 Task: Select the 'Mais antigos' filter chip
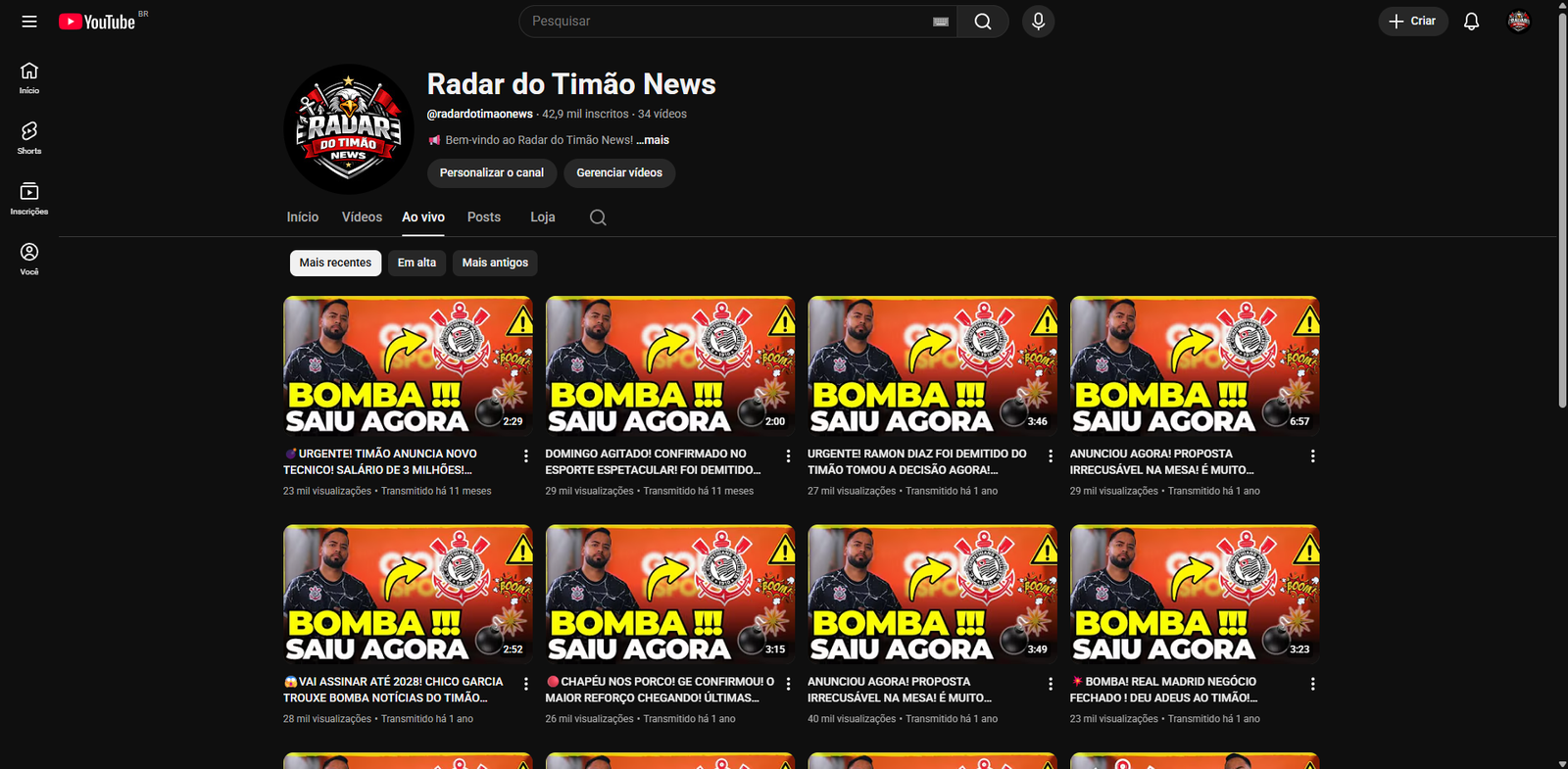coord(495,263)
